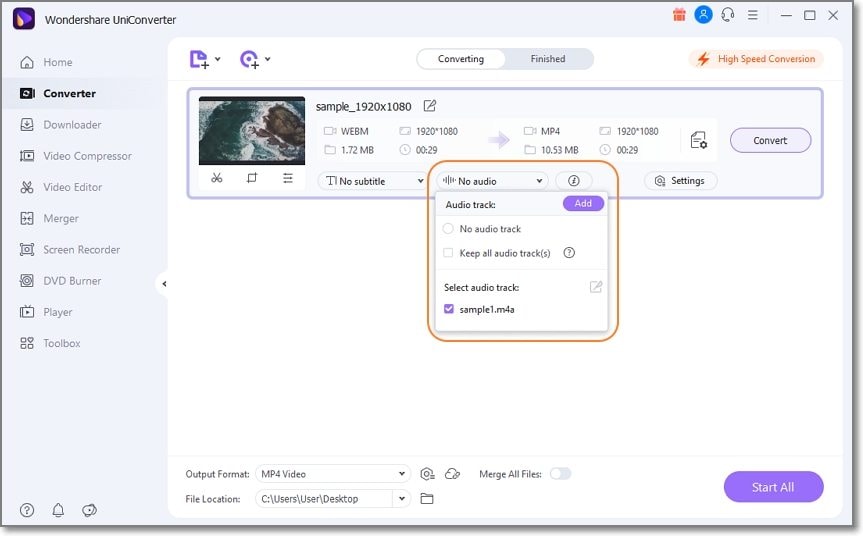This screenshot has width=863, height=536.
Task: Rename file with the edit pencil icon
Action: [429, 106]
